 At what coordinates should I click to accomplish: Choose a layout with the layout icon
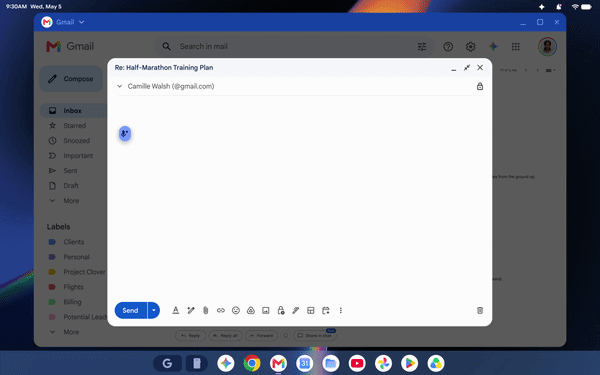(x=311, y=310)
